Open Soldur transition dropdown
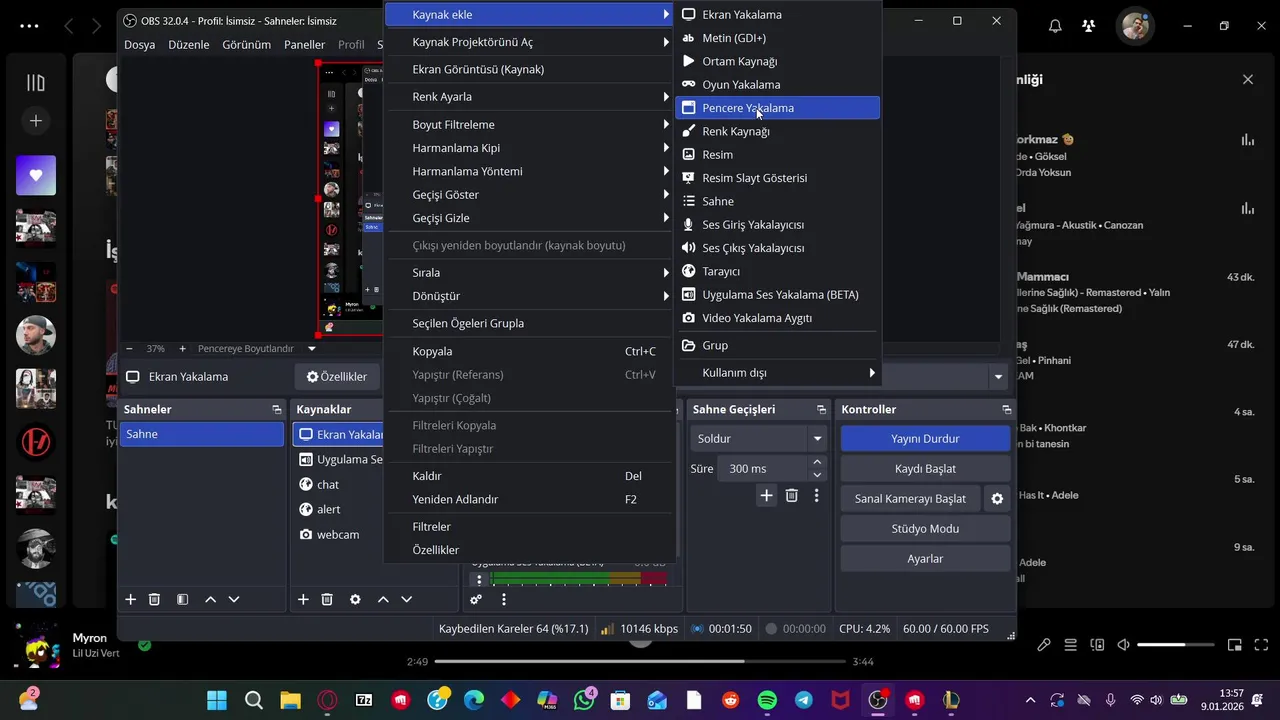The width and height of the screenshot is (1280, 720). (759, 439)
